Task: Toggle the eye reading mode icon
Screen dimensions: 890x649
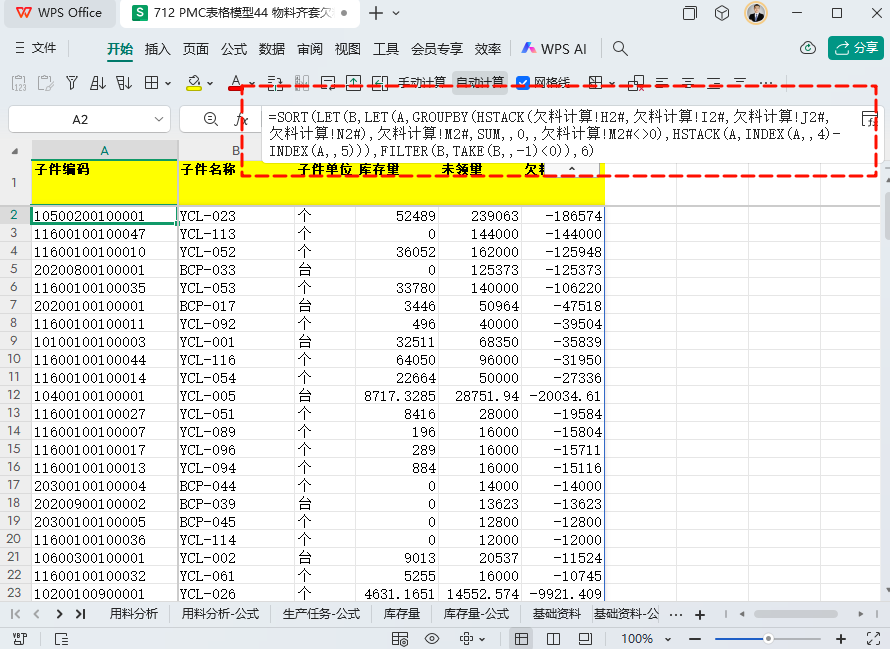Action: [x=431, y=639]
